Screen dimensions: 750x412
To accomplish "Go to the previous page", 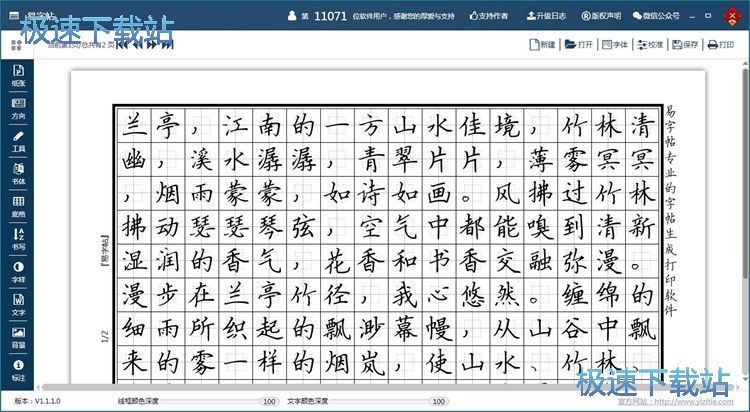I will click(x=137, y=45).
